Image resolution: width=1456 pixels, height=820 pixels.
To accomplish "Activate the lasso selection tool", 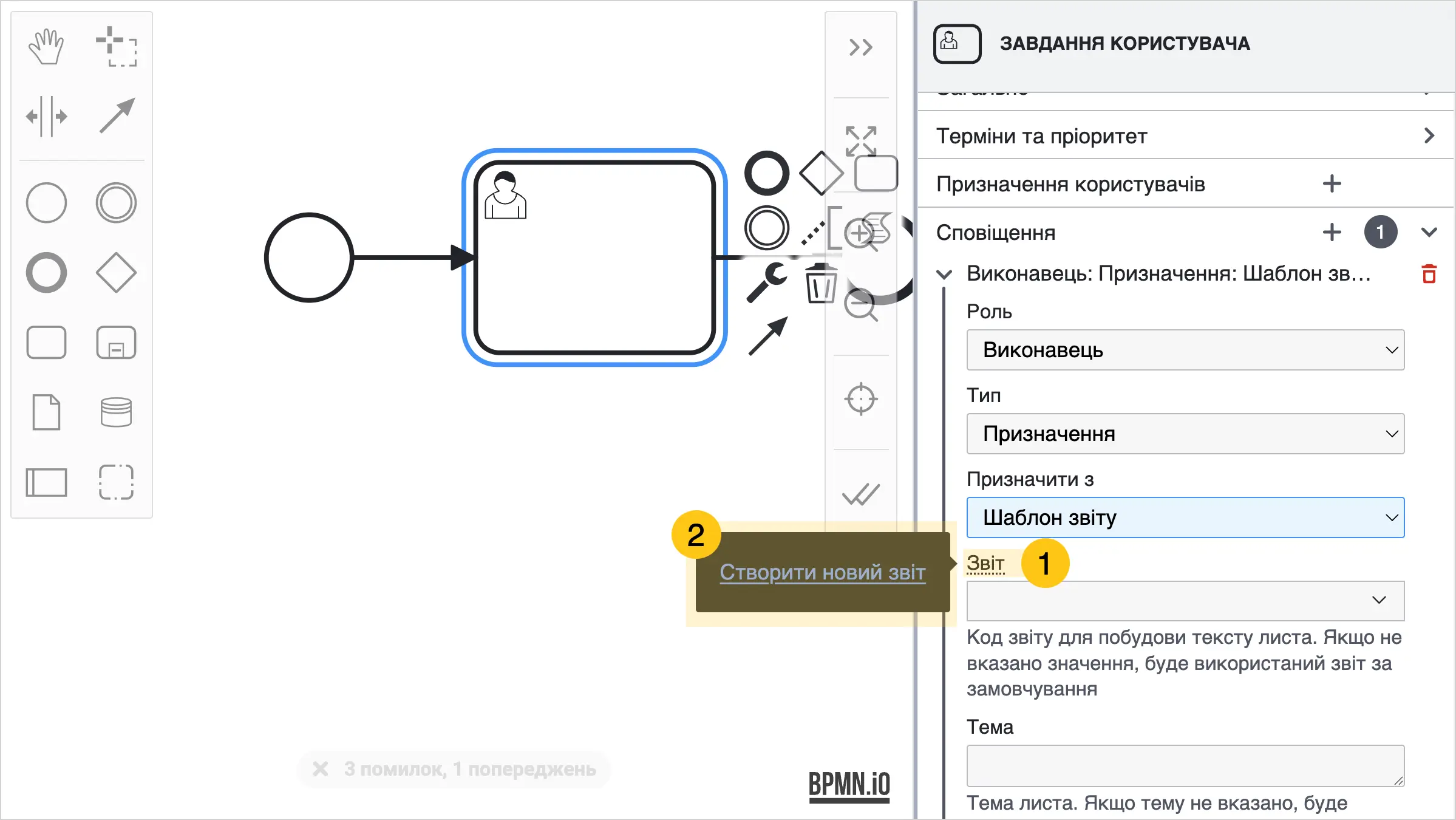I will click(x=116, y=47).
